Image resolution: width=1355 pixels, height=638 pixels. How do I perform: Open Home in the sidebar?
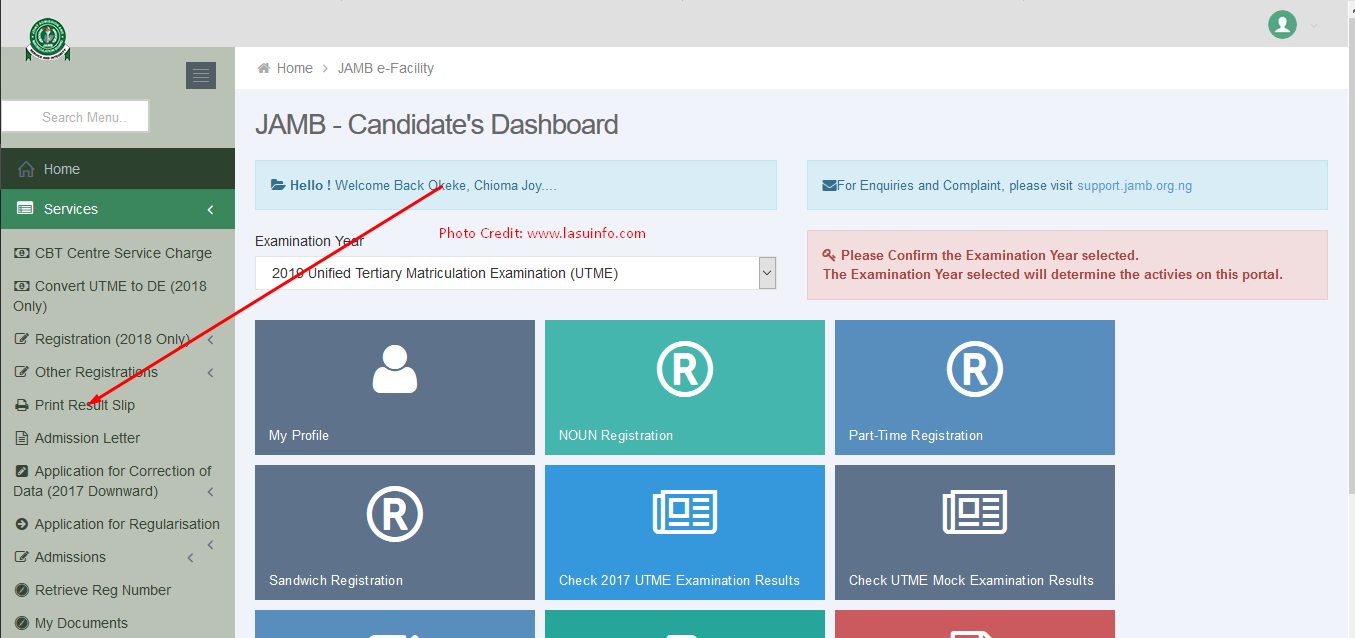117,169
